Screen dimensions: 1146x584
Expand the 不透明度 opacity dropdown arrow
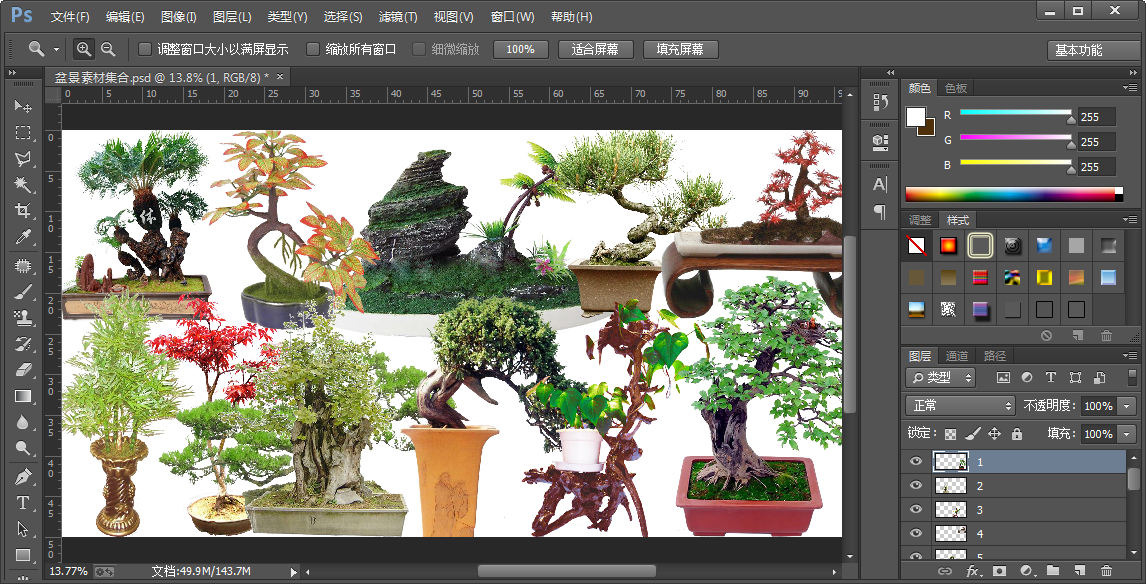[x=1127, y=406]
